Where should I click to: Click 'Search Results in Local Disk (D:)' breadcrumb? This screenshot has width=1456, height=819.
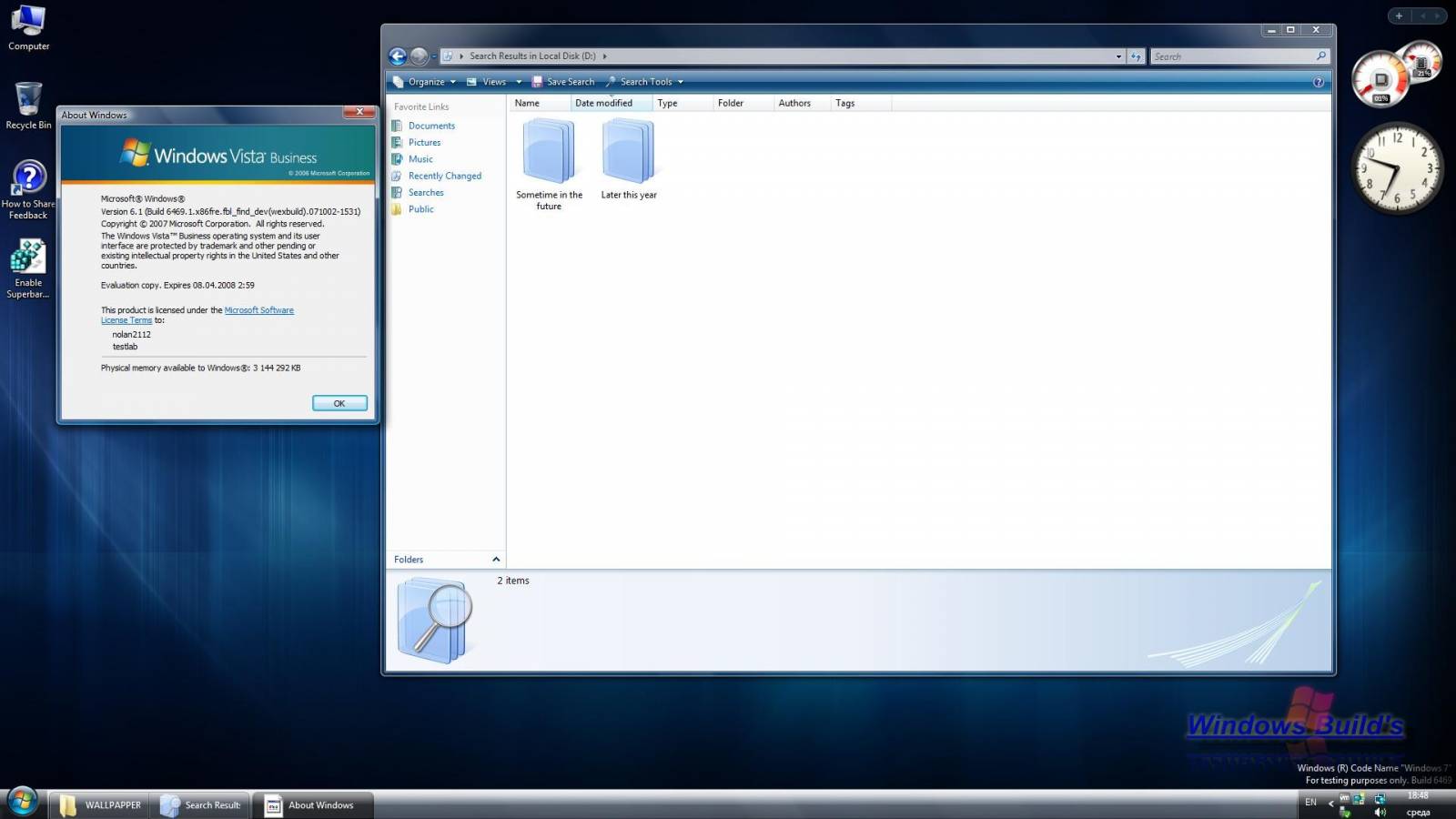pos(532,56)
